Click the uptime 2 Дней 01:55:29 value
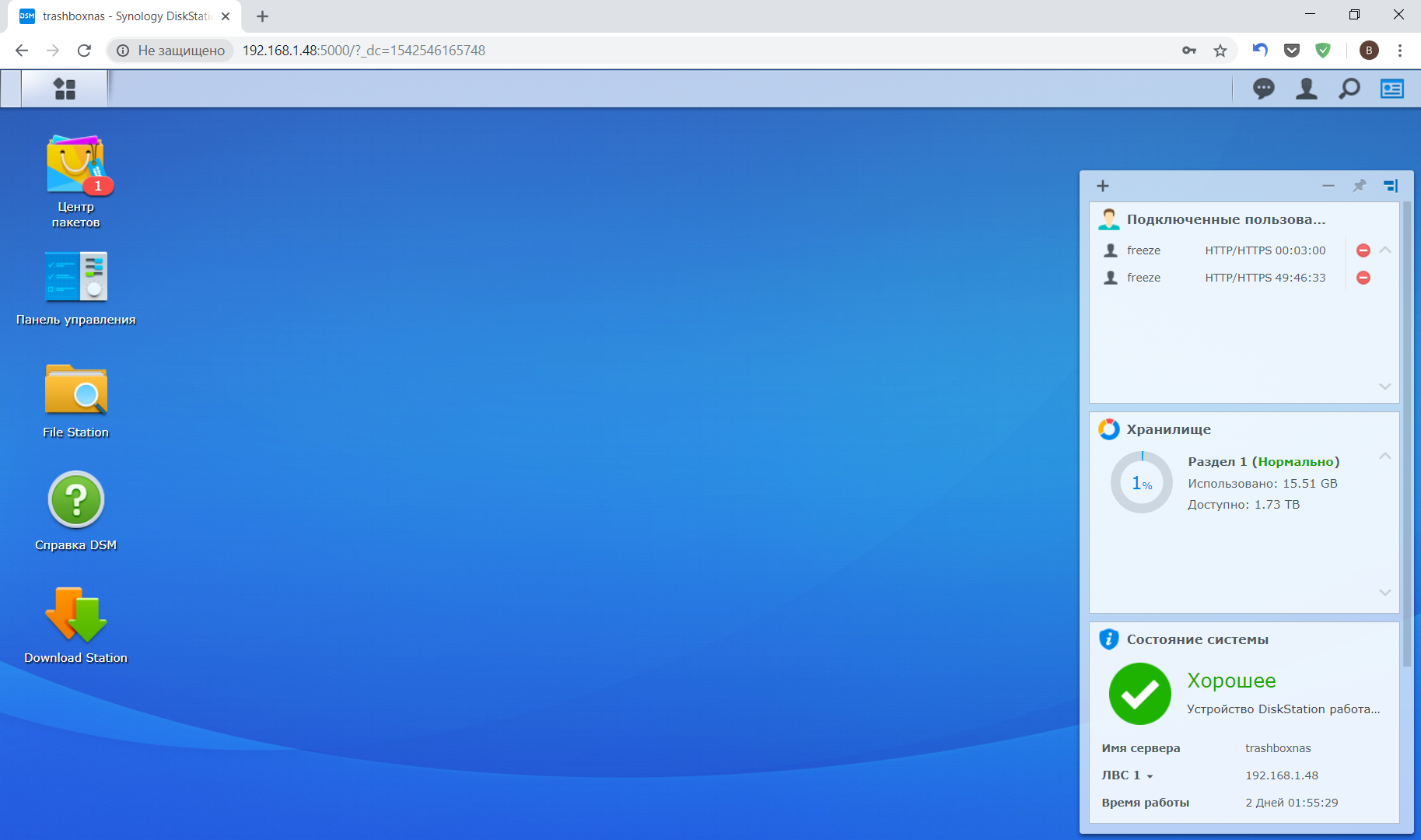1421x840 pixels. [x=1292, y=803]
